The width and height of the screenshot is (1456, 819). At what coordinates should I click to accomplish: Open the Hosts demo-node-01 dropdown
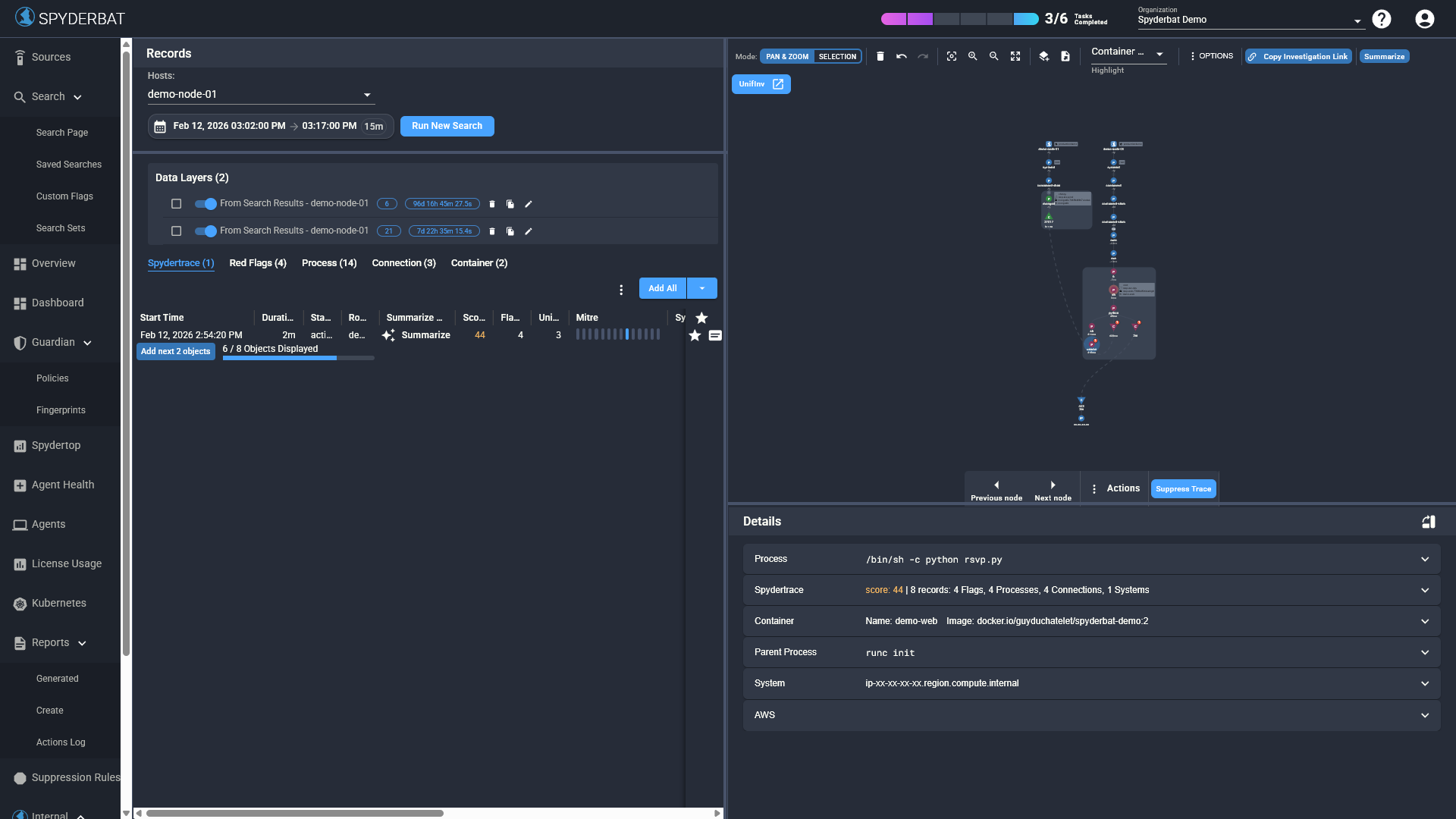coord(260,94)
